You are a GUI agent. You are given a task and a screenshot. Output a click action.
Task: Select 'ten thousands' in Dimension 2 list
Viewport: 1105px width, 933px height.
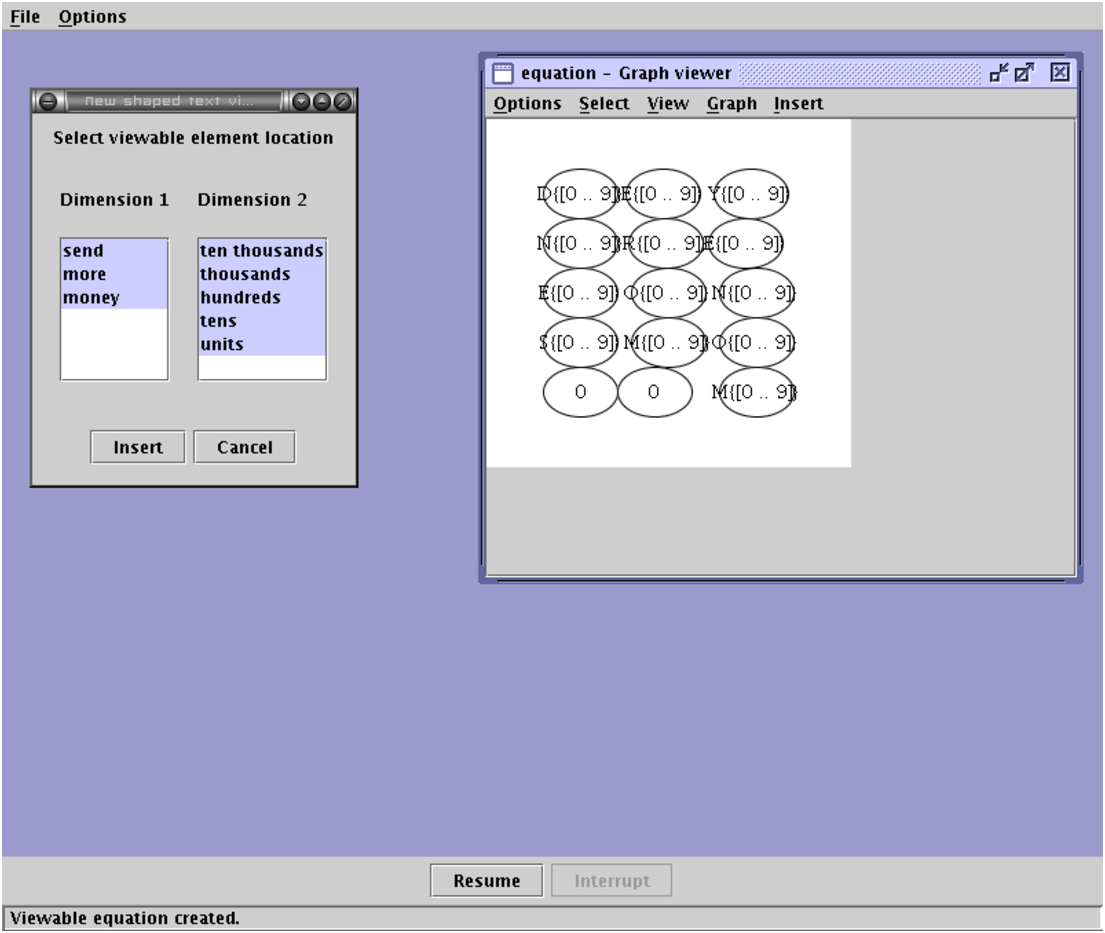coord(261,251)
